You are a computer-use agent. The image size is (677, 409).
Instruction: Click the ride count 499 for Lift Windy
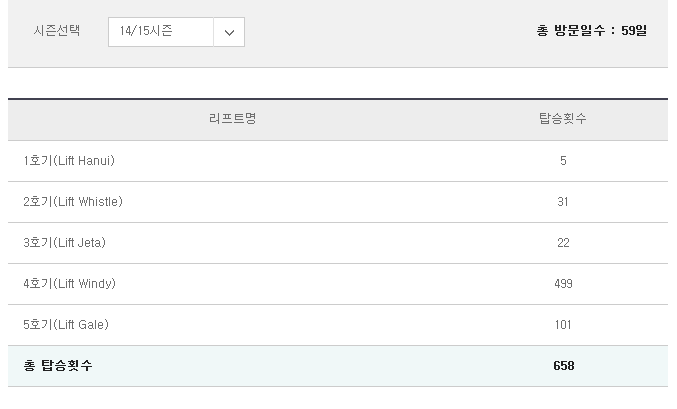563,284
